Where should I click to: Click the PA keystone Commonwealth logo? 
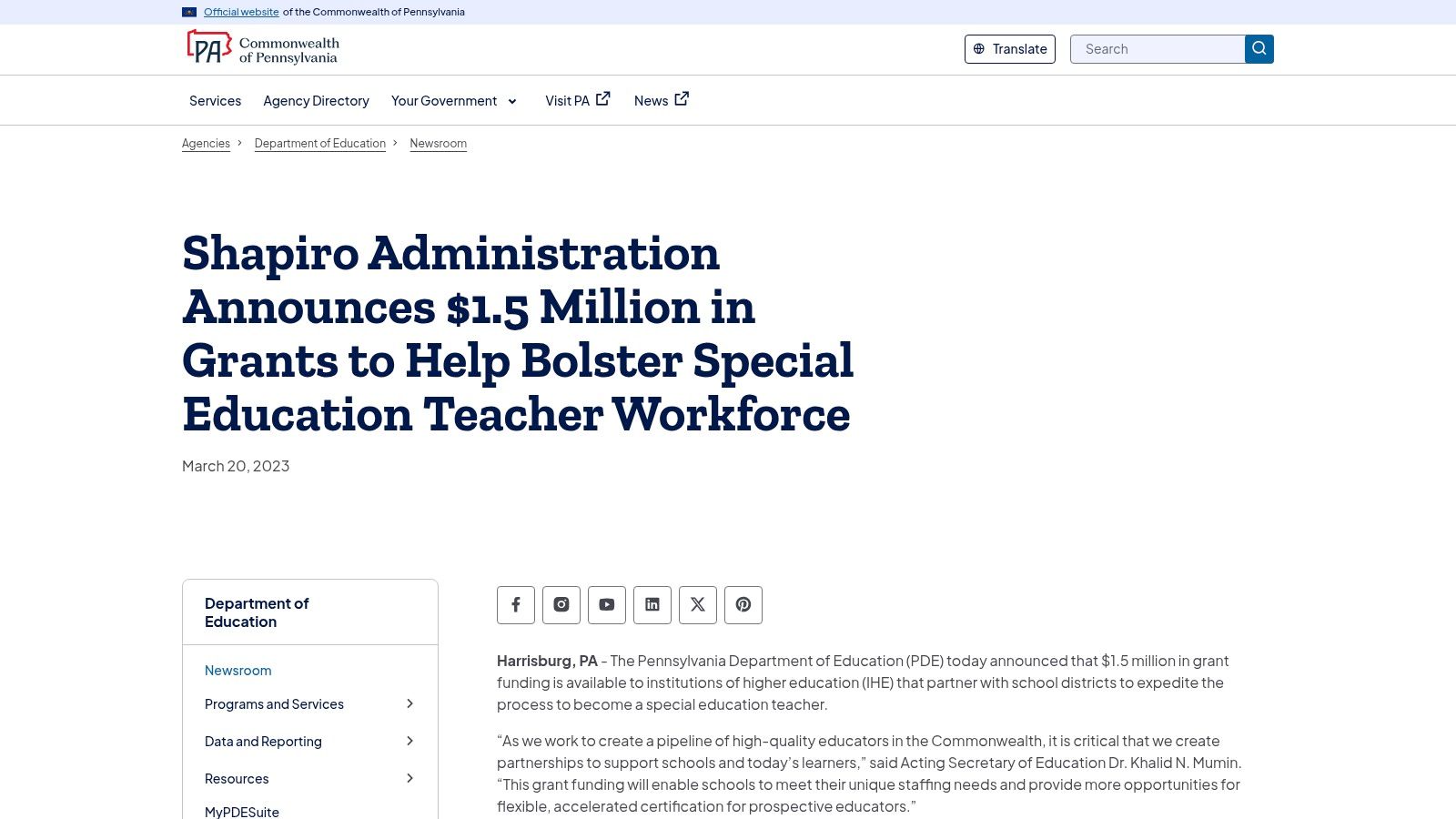tap(209, 47)
